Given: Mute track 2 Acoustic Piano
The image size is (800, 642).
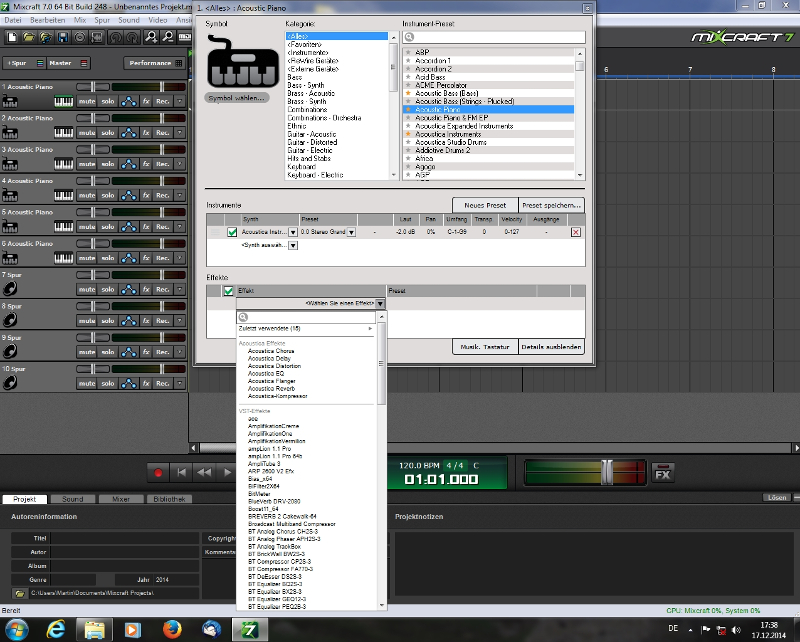Looking at the screenshot, I should pos(87,133).
